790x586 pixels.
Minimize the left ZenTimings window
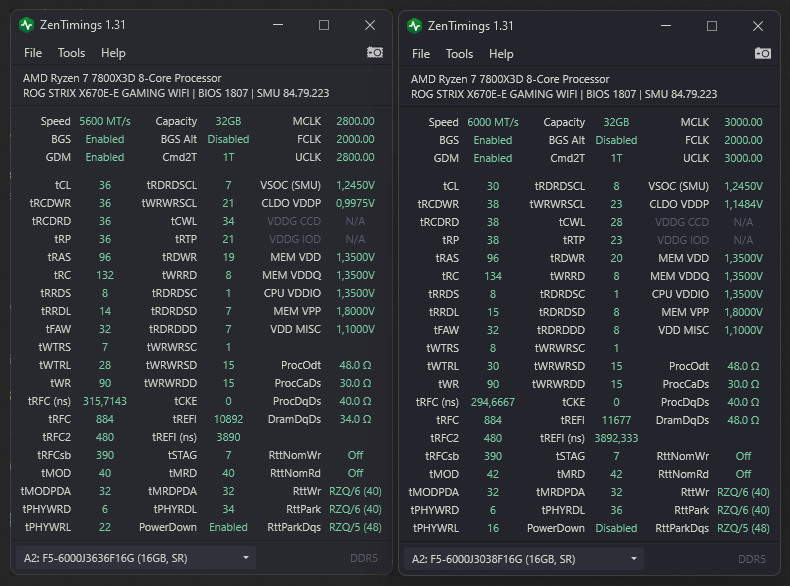click(x=278, y=25)
